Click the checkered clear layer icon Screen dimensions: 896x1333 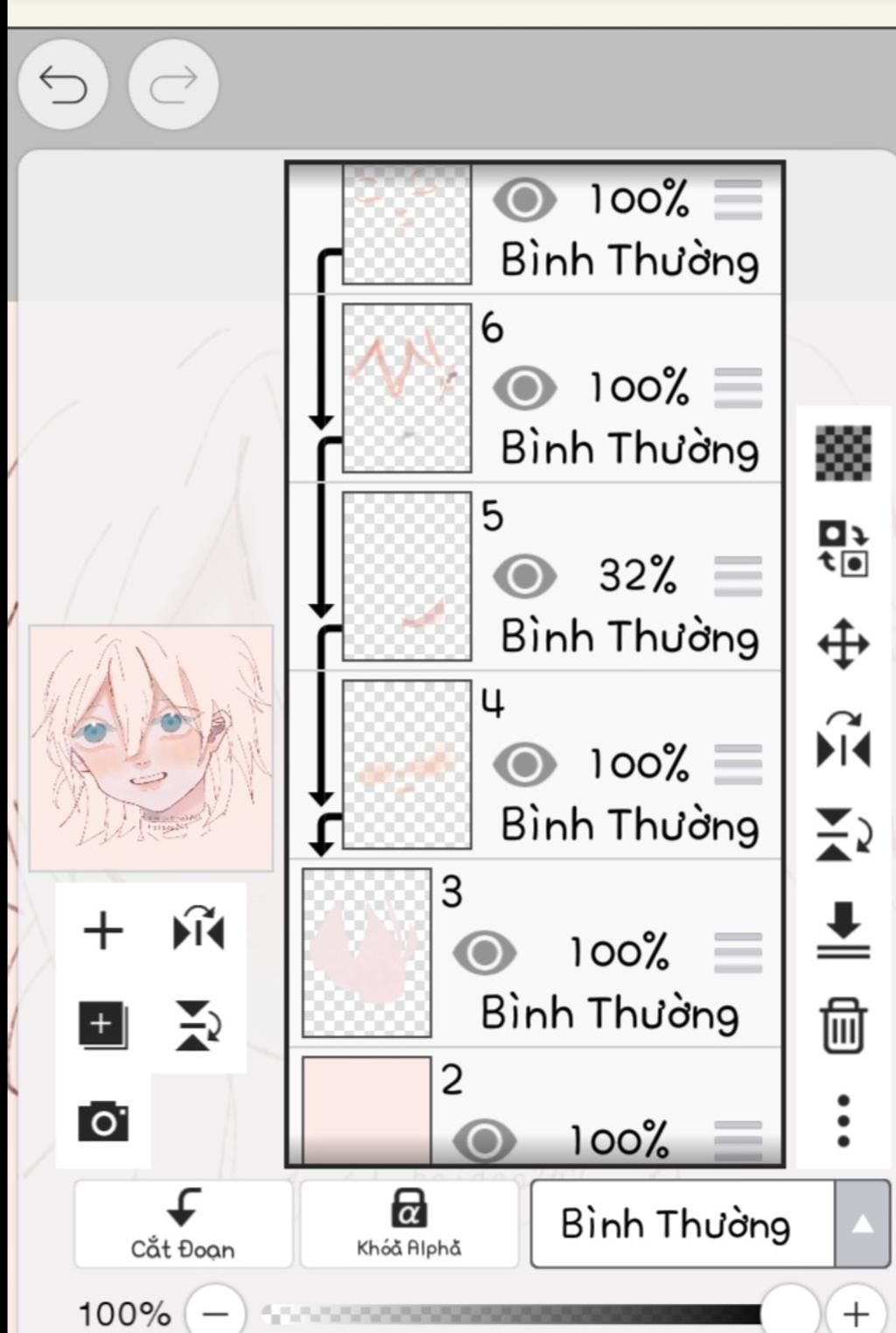[x=843, y=453]
